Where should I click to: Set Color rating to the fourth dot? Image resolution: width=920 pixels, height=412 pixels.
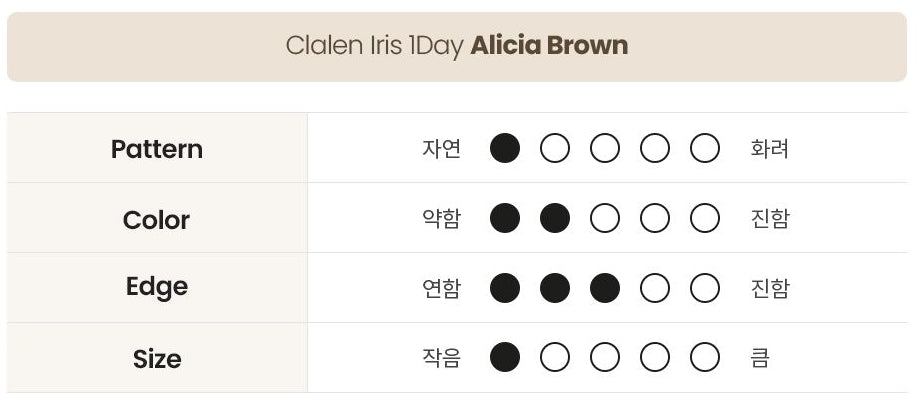coord(655,219)
